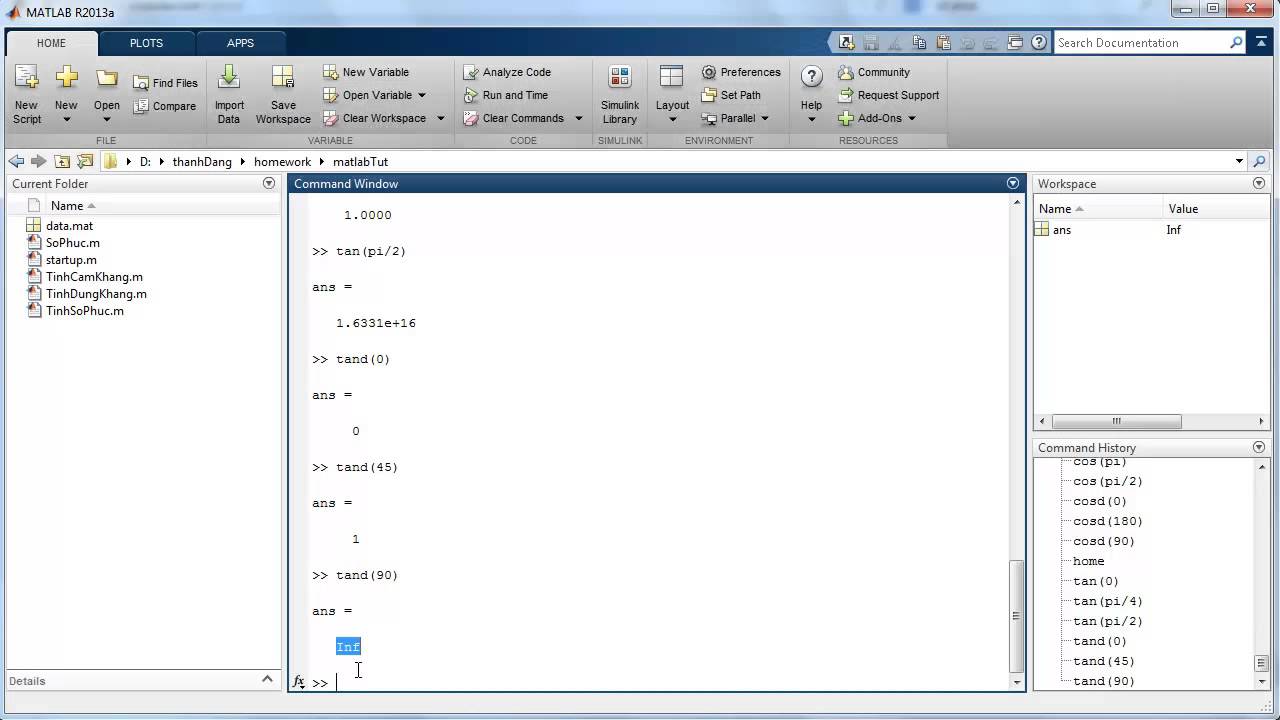This screenshot has width=1280, height=720.
Task: Open Workspace panel actions menu
Action: pyautogui.click(x=1259, y=183)
